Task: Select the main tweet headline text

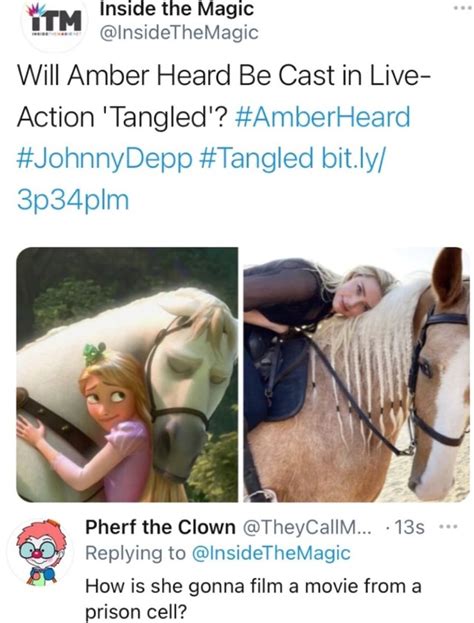Action: point(222,97)
